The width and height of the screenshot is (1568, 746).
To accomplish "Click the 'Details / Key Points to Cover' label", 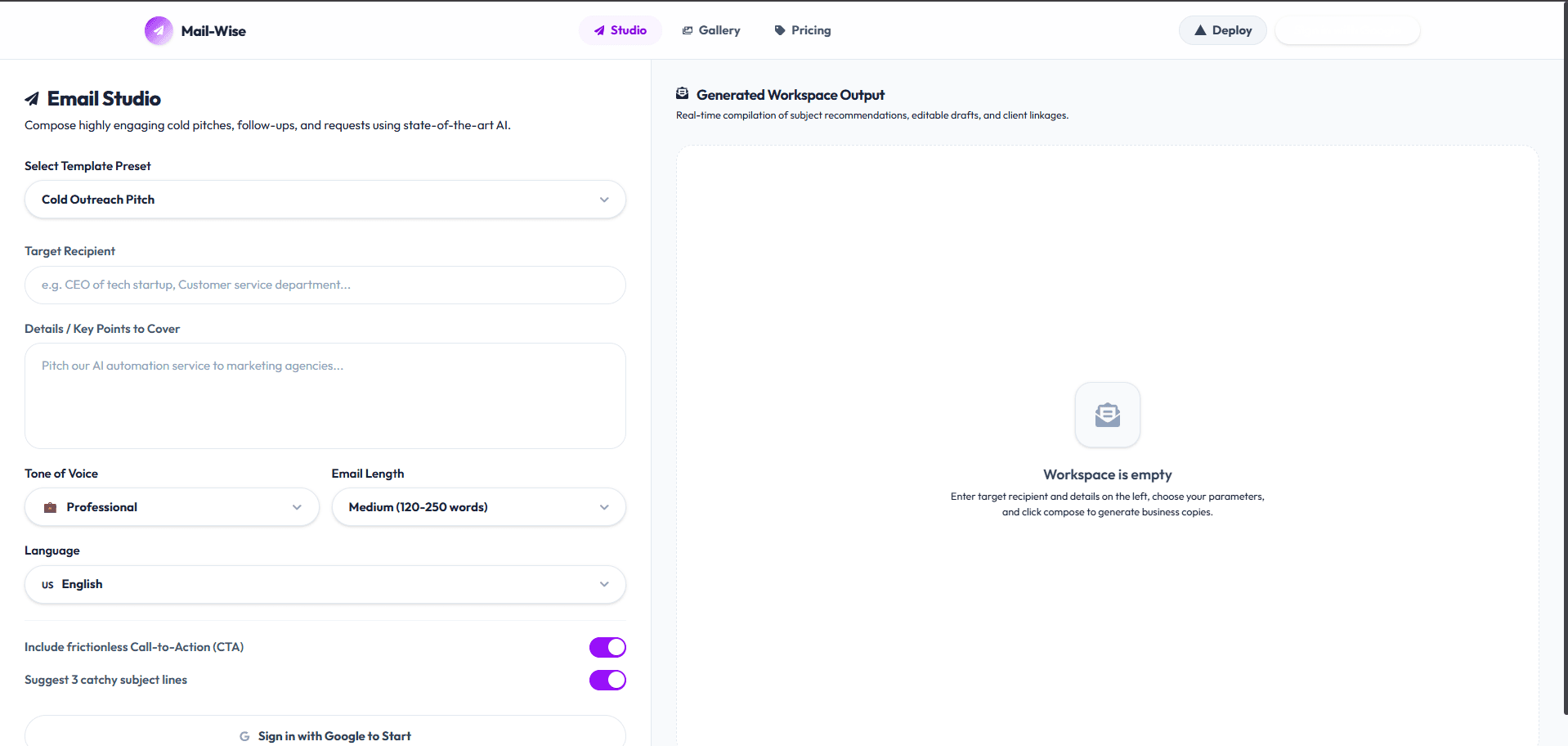I will (x=102, y=329).
